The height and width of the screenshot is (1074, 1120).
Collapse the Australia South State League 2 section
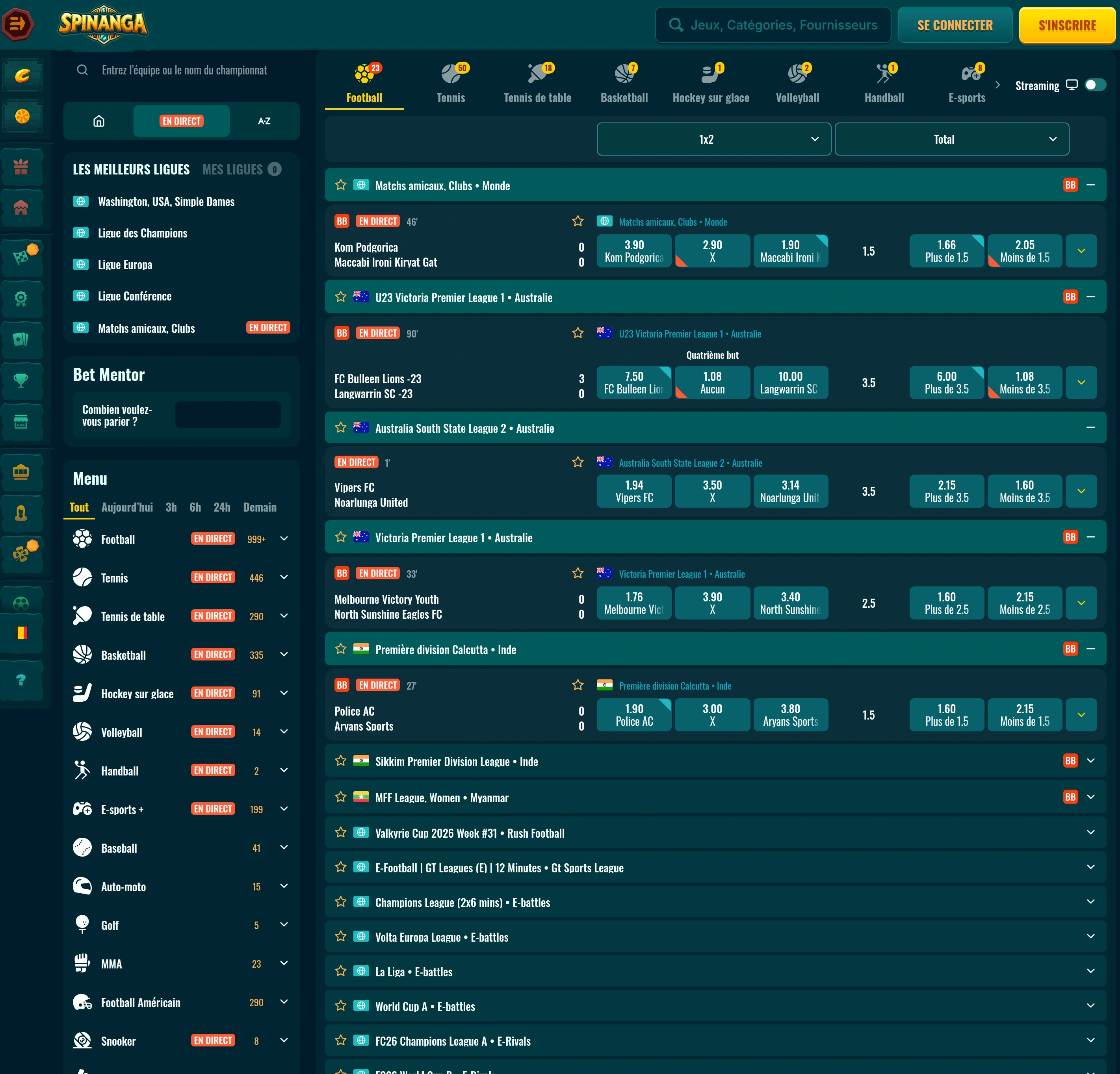pos(1090,427)
